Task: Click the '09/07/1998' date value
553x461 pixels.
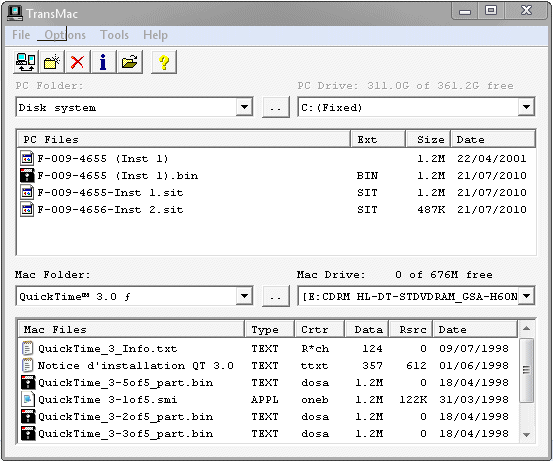Action: click(474, 348)
